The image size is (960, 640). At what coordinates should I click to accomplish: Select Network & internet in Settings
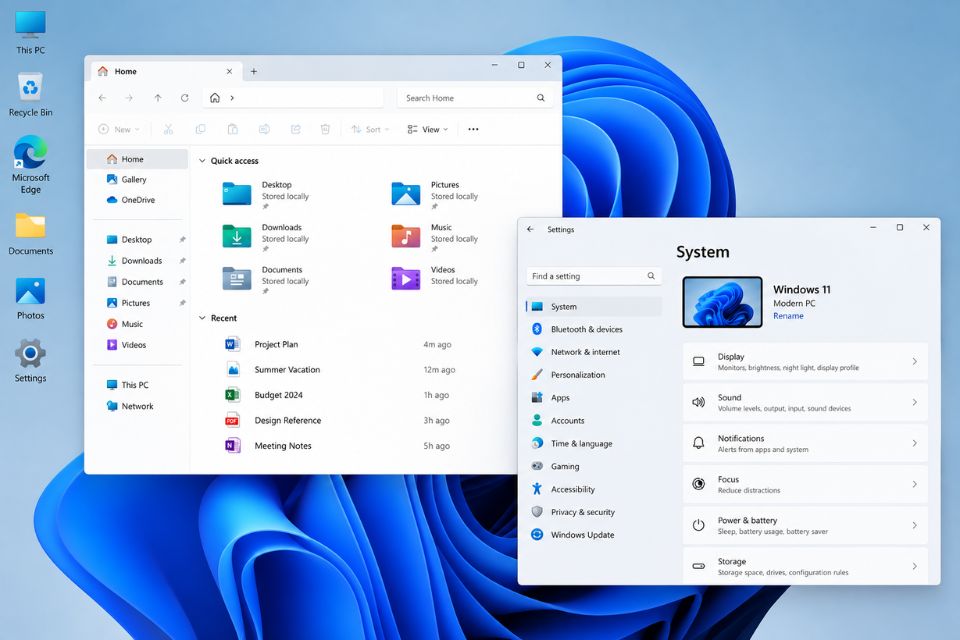coord(594,352)
